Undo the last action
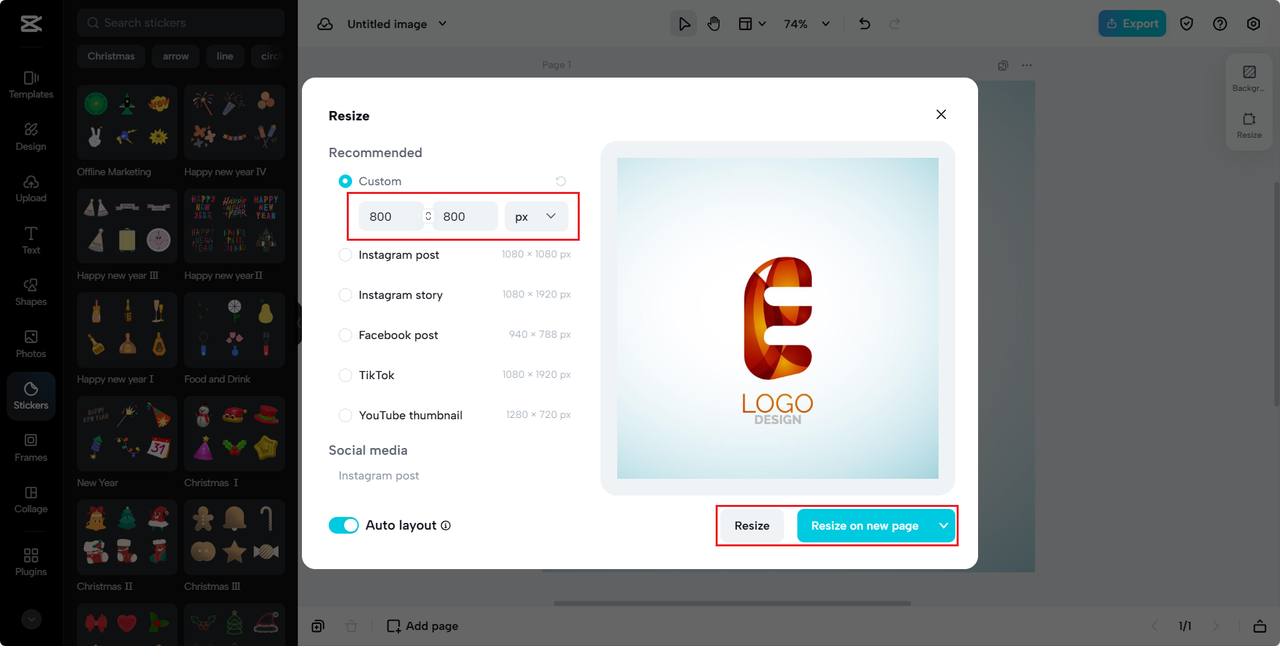This screenshot has height=646, width=1280. [x=865, y=24]
